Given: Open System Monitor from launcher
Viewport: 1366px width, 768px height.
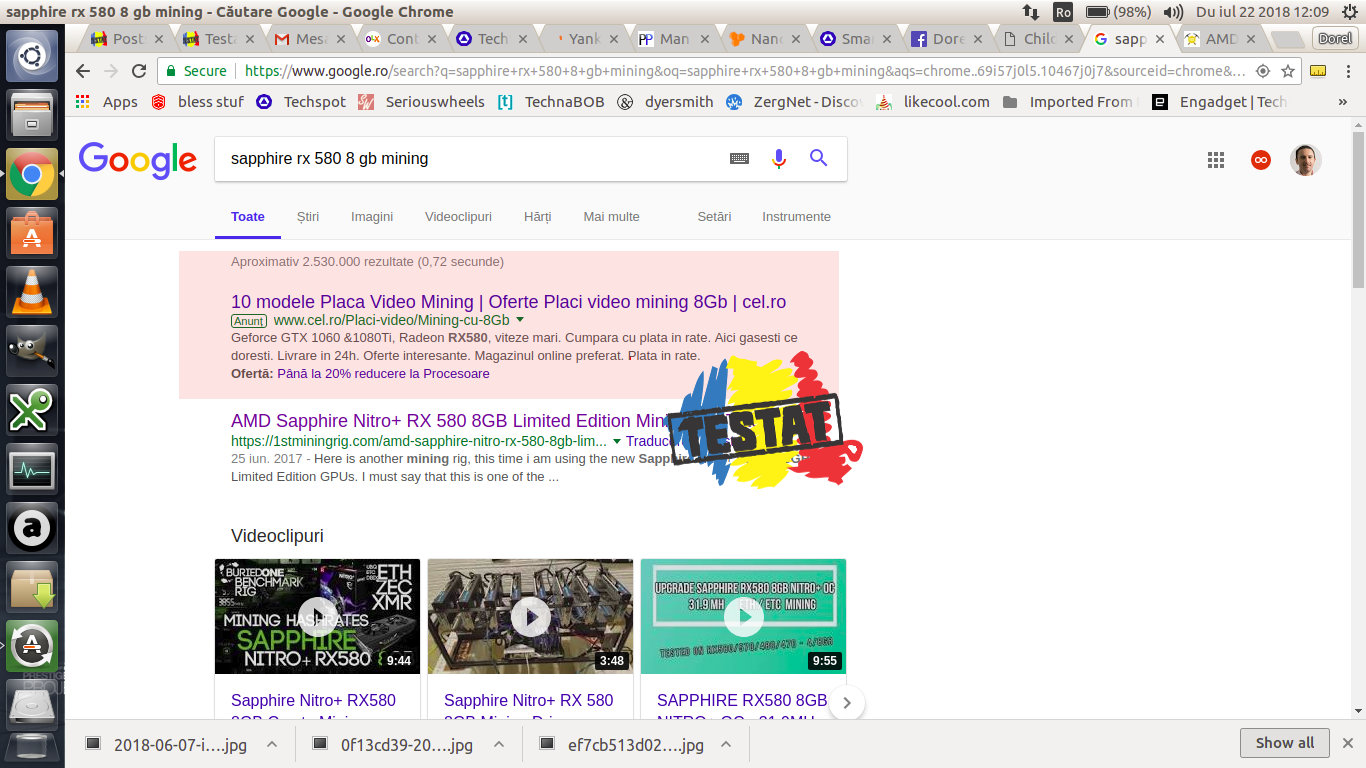Looking at the screenshot, I should click(32, 469).
